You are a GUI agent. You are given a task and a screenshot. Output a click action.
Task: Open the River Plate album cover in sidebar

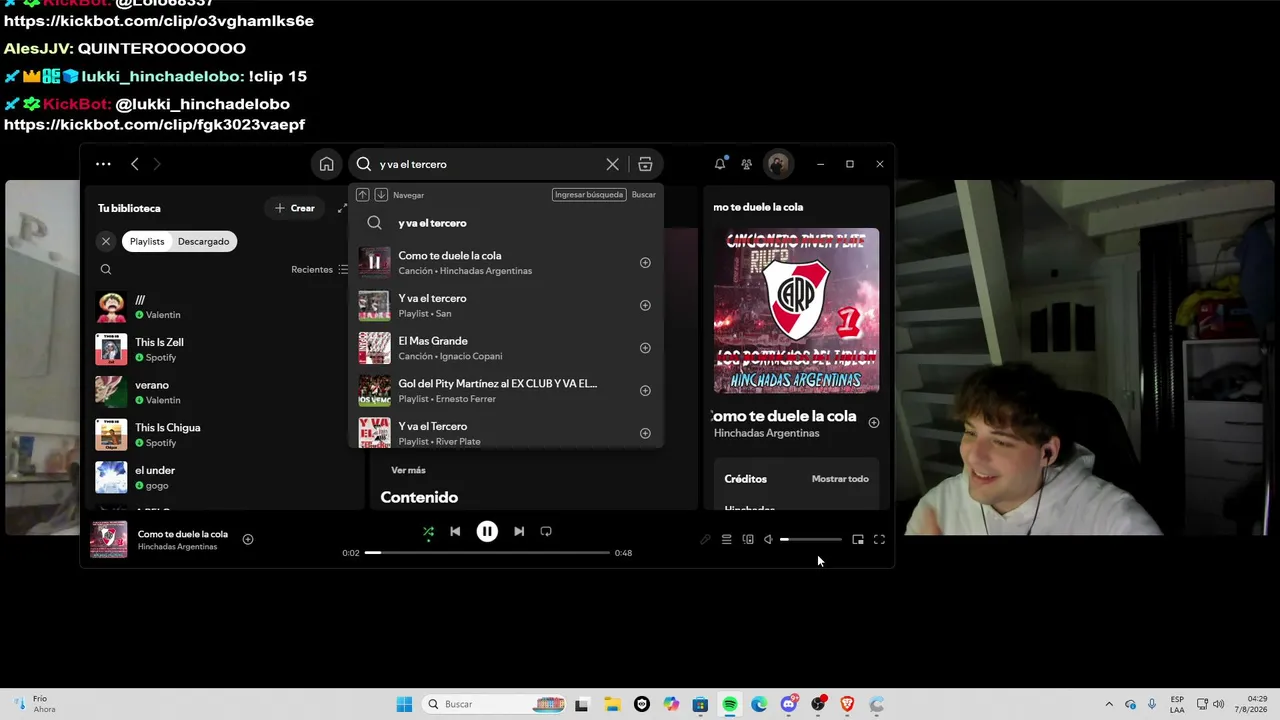(x=796, y=310)
